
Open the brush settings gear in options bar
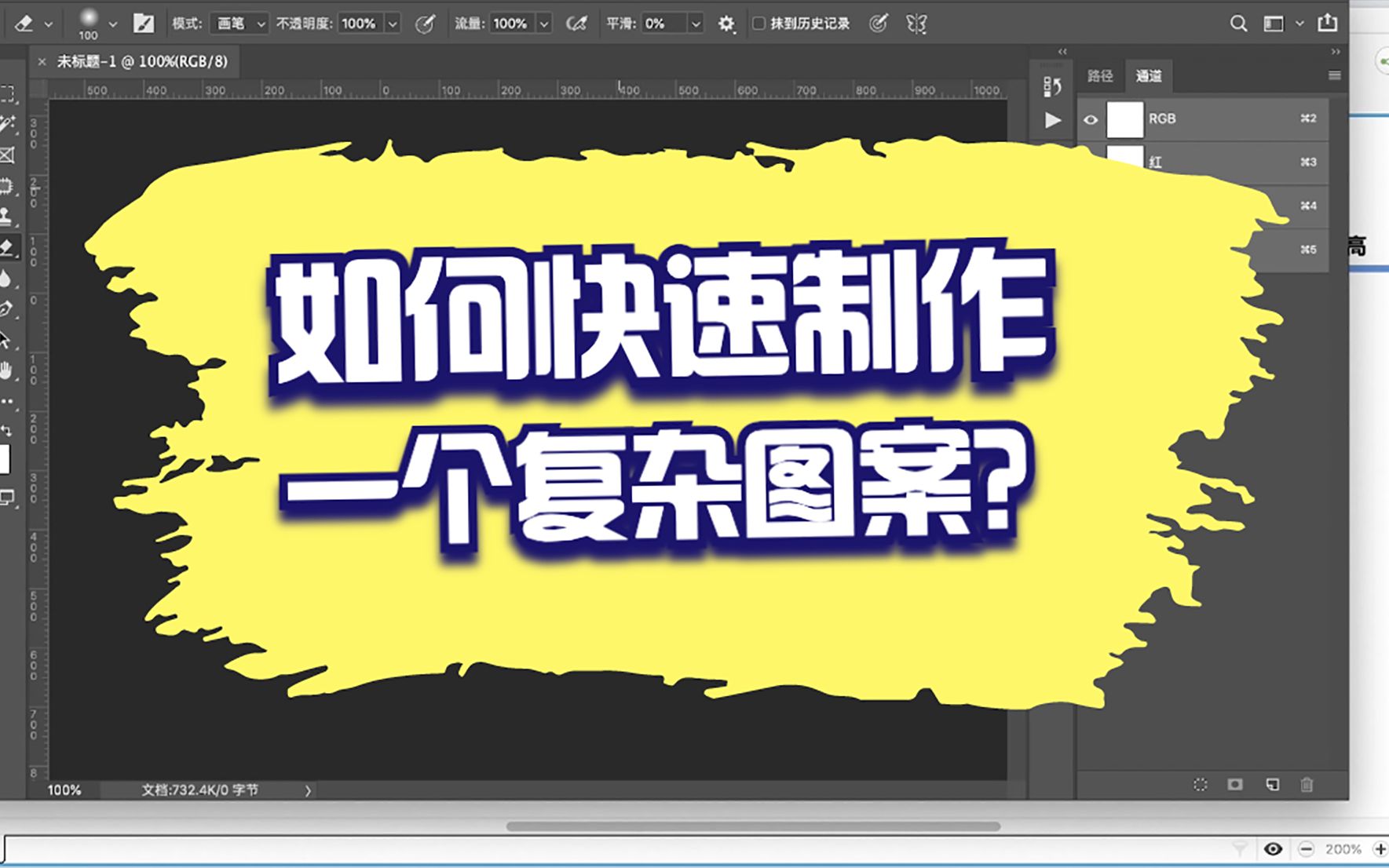pos(726,24)
